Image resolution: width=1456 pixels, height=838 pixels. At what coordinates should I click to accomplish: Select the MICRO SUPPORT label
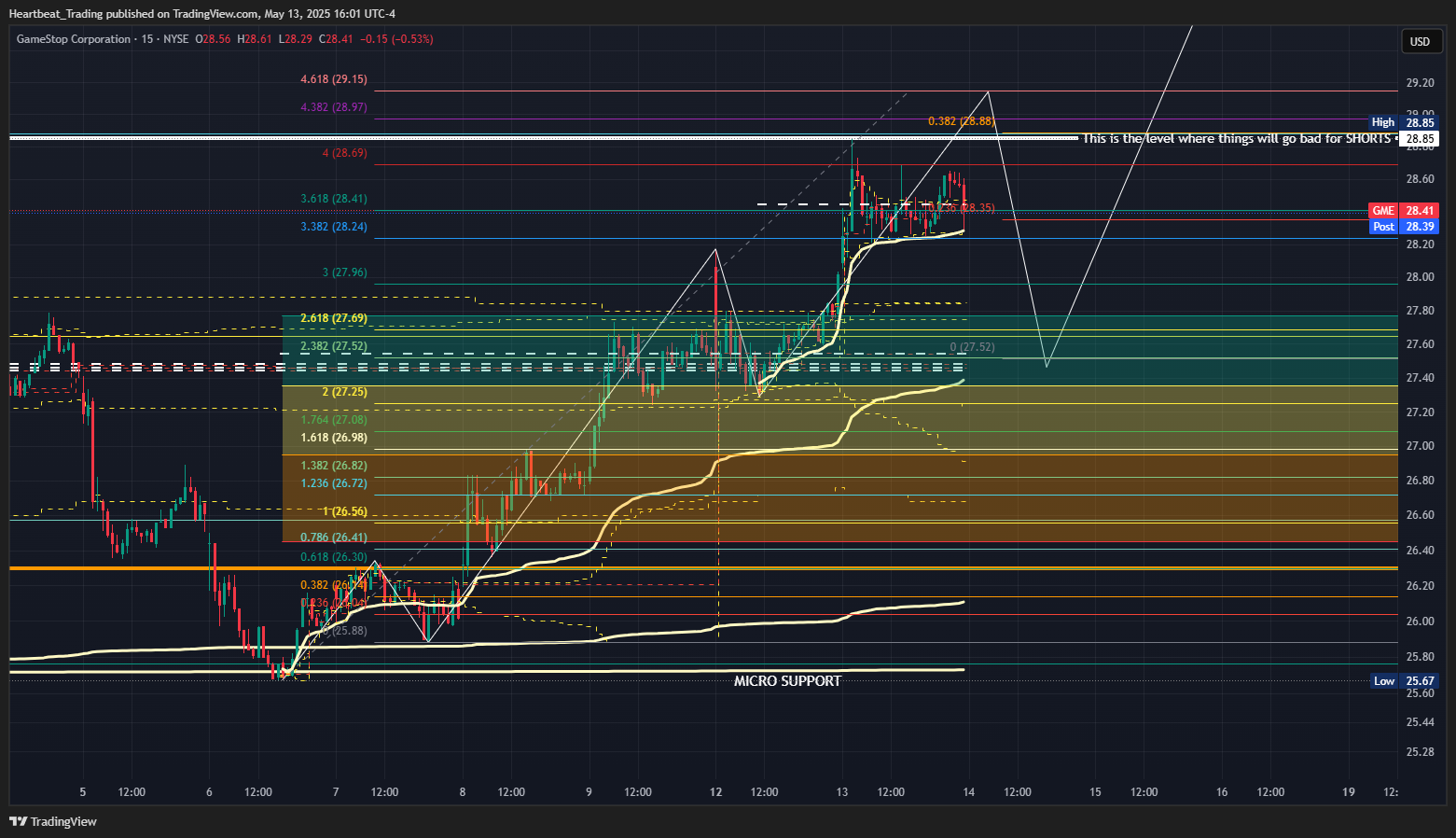pyautogui.click(x=787, y=681)
